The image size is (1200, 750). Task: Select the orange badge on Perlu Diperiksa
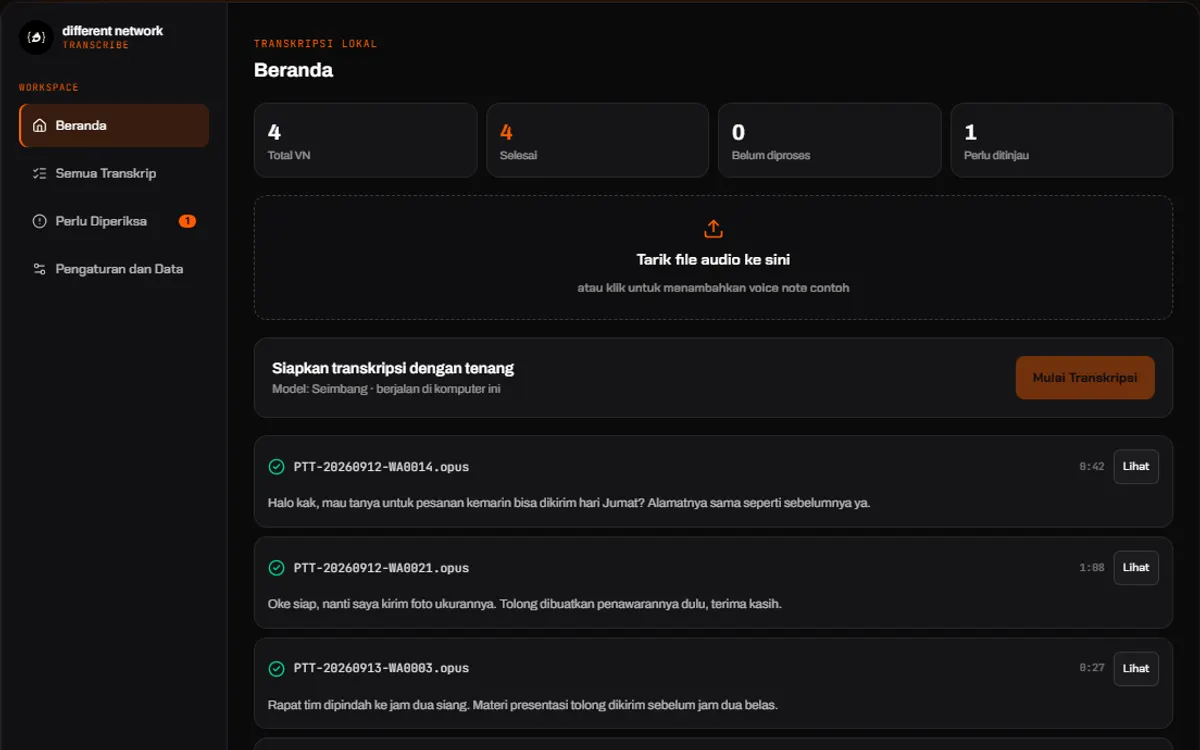pyautogui.click(x=187, y=221)
